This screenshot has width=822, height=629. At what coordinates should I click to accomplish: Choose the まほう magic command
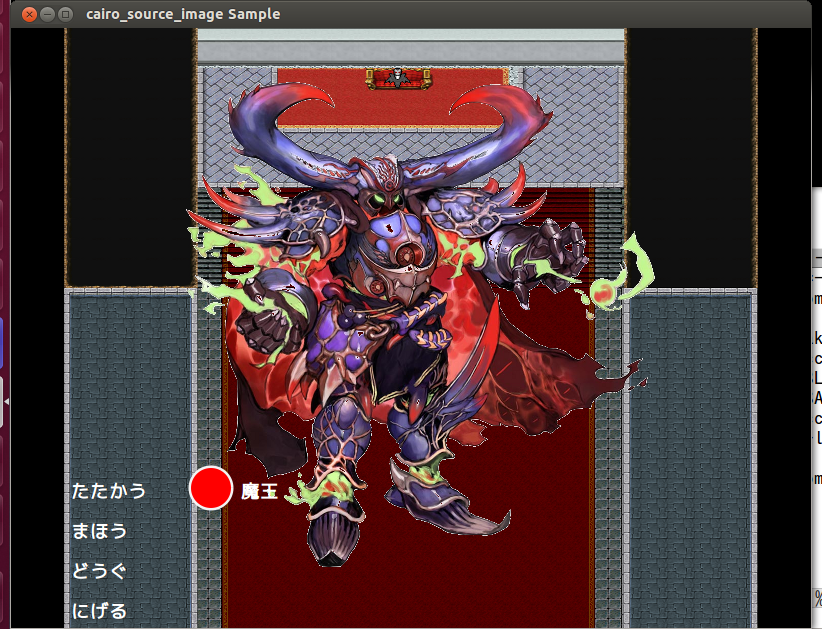pos(100,531)
